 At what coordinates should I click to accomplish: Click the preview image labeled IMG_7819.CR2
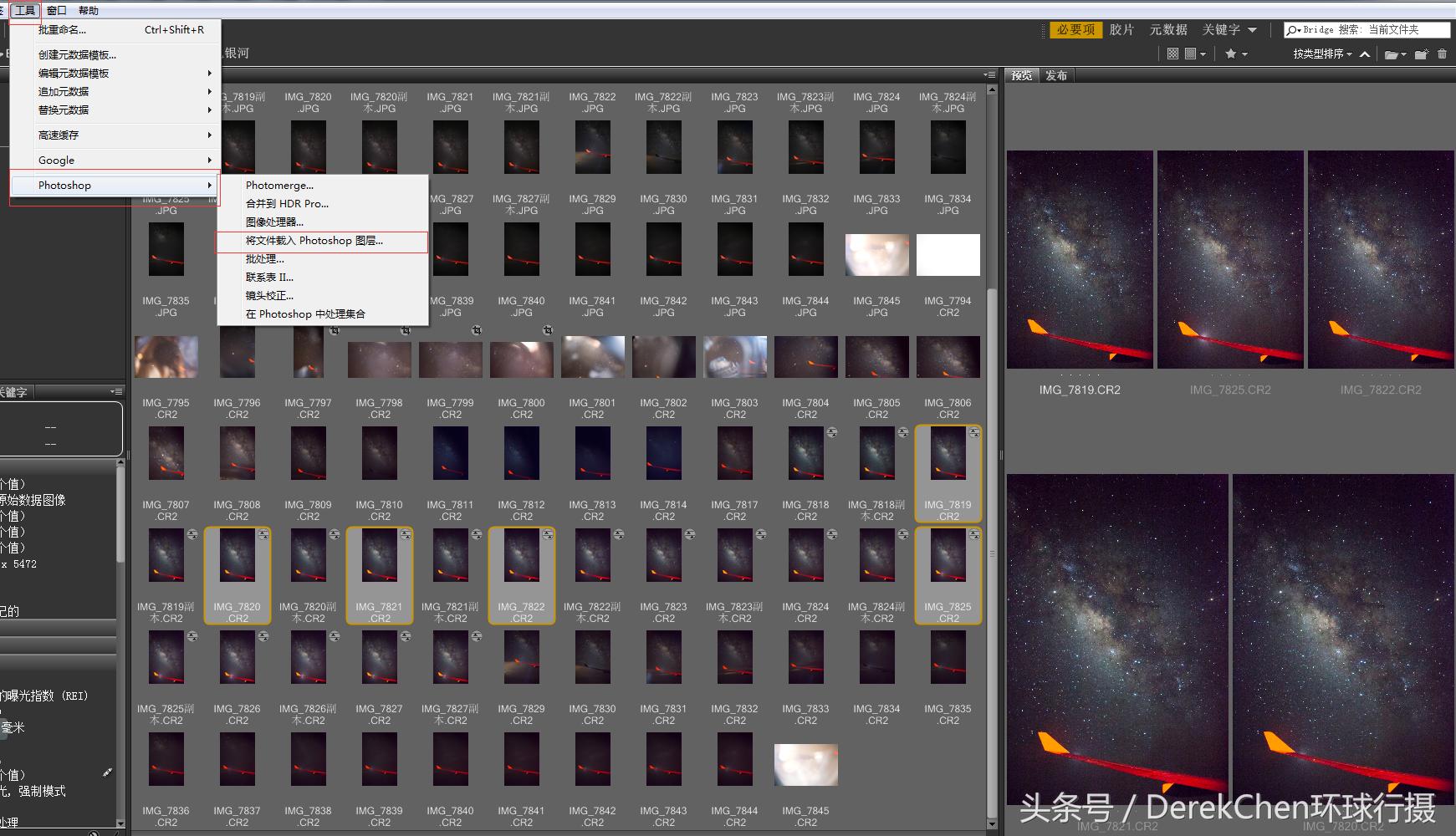coord(1080,260)
